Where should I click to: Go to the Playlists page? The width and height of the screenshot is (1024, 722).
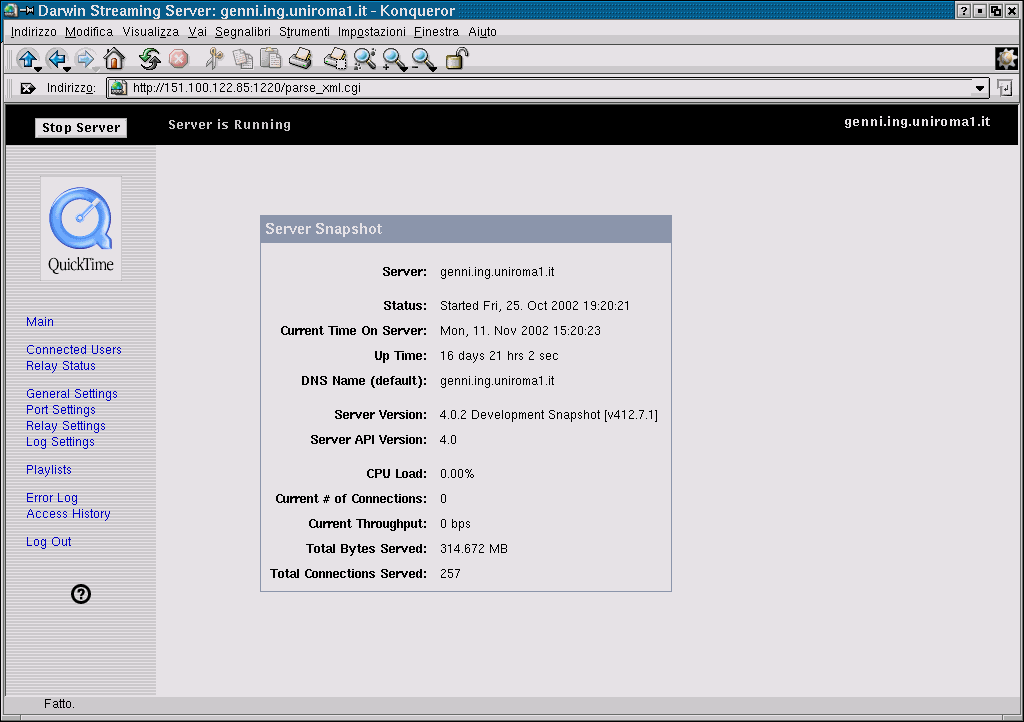[x=49, y=470]
